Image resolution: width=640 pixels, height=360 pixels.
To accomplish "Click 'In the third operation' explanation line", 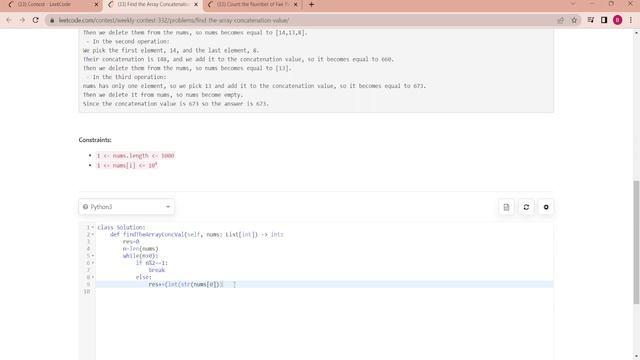I will [x=126, y=77].
